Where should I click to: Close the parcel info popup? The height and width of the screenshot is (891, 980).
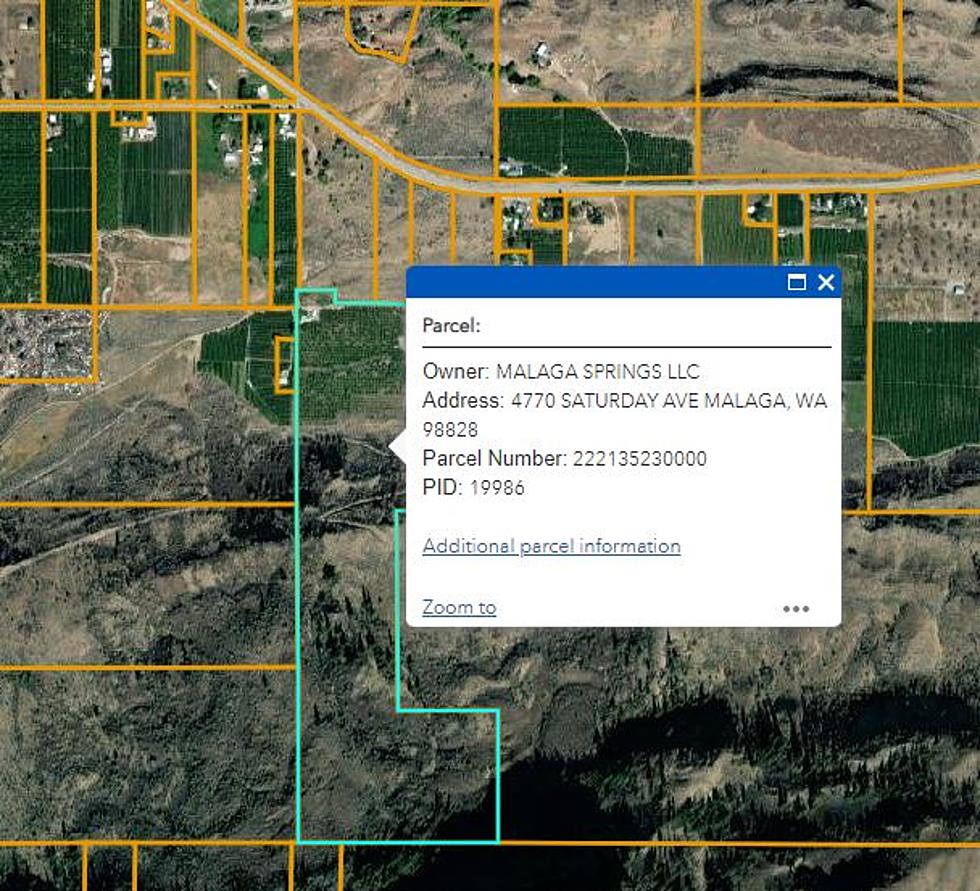pos(826,282)
